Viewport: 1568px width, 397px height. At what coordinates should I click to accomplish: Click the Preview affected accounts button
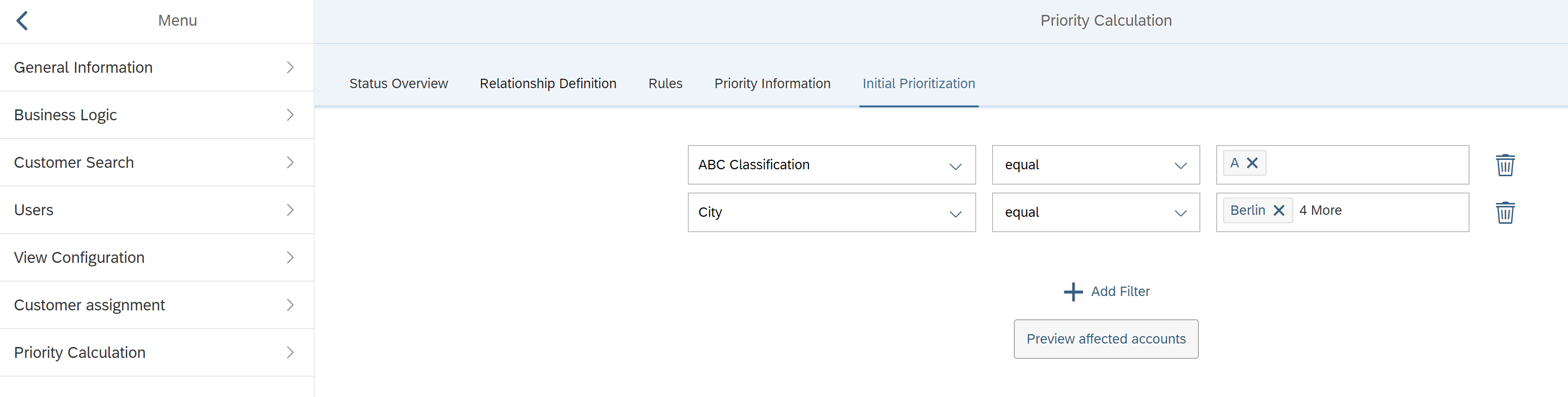point(1106,339)
